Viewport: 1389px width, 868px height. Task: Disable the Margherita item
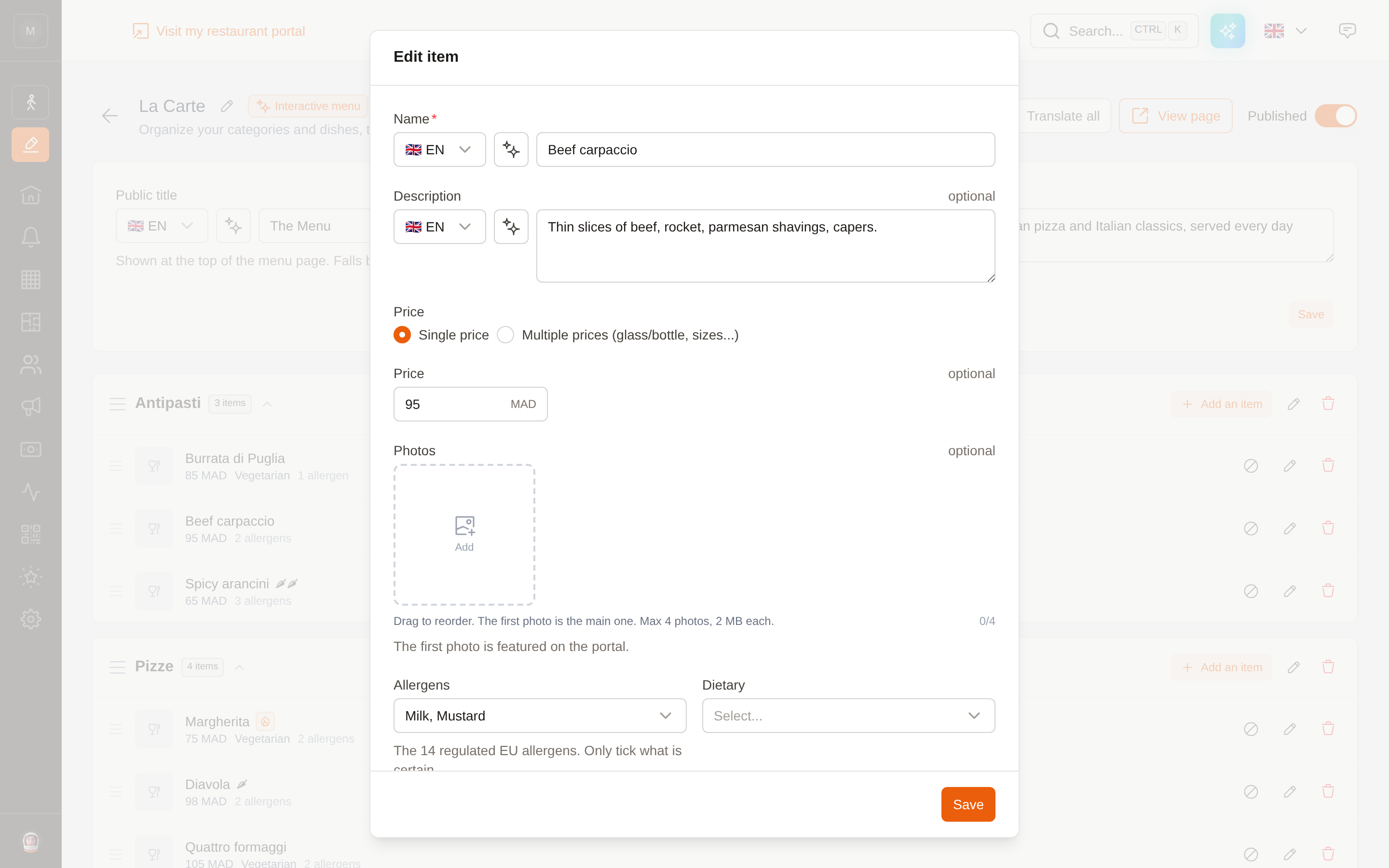(1251, 729)
